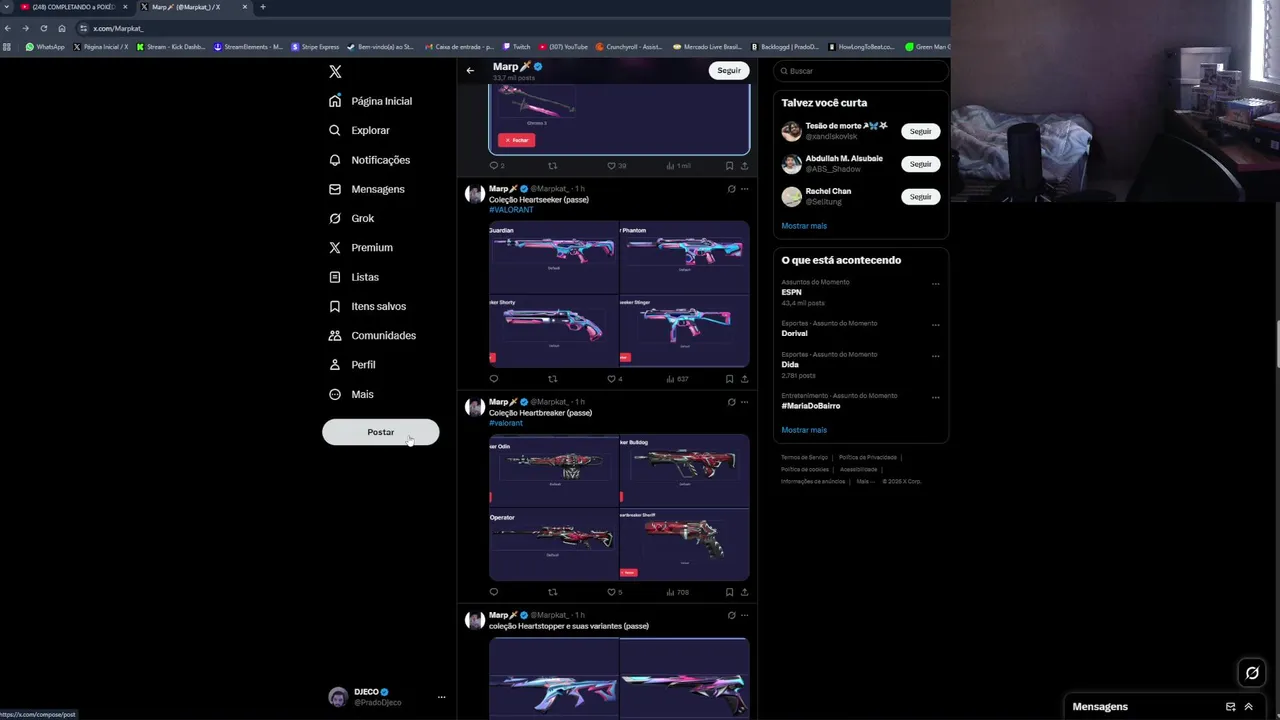Image resolution: width=1280 pixels, height=720 pixels.
Task: Open the #MariaDoBairro trending topic
Action: coord(811,406)
